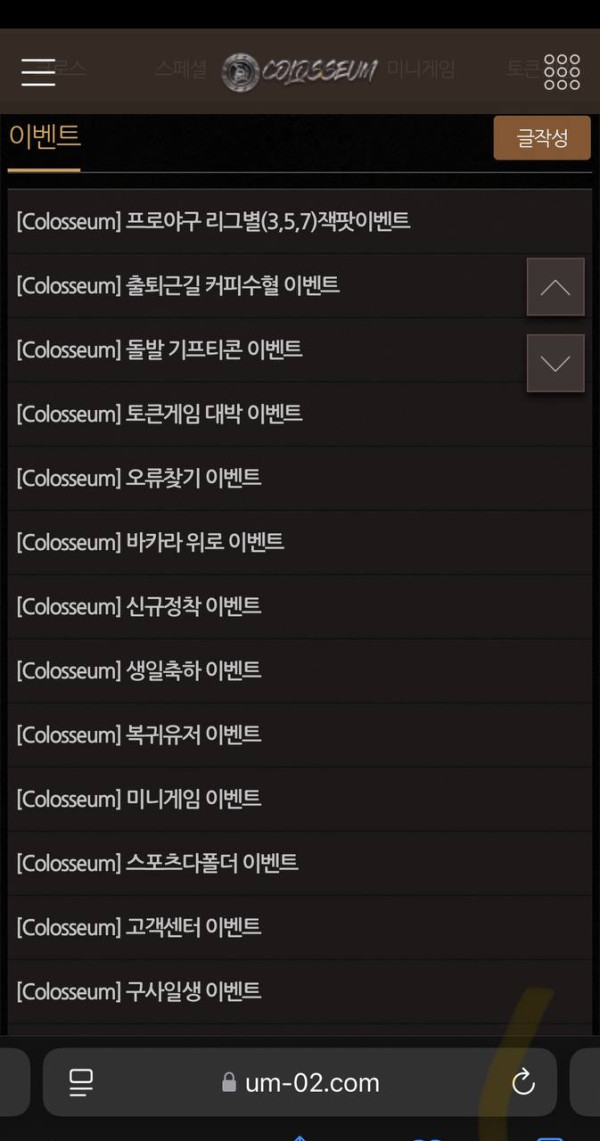Open the 미니게임 nav menu item

click(420, 69)
